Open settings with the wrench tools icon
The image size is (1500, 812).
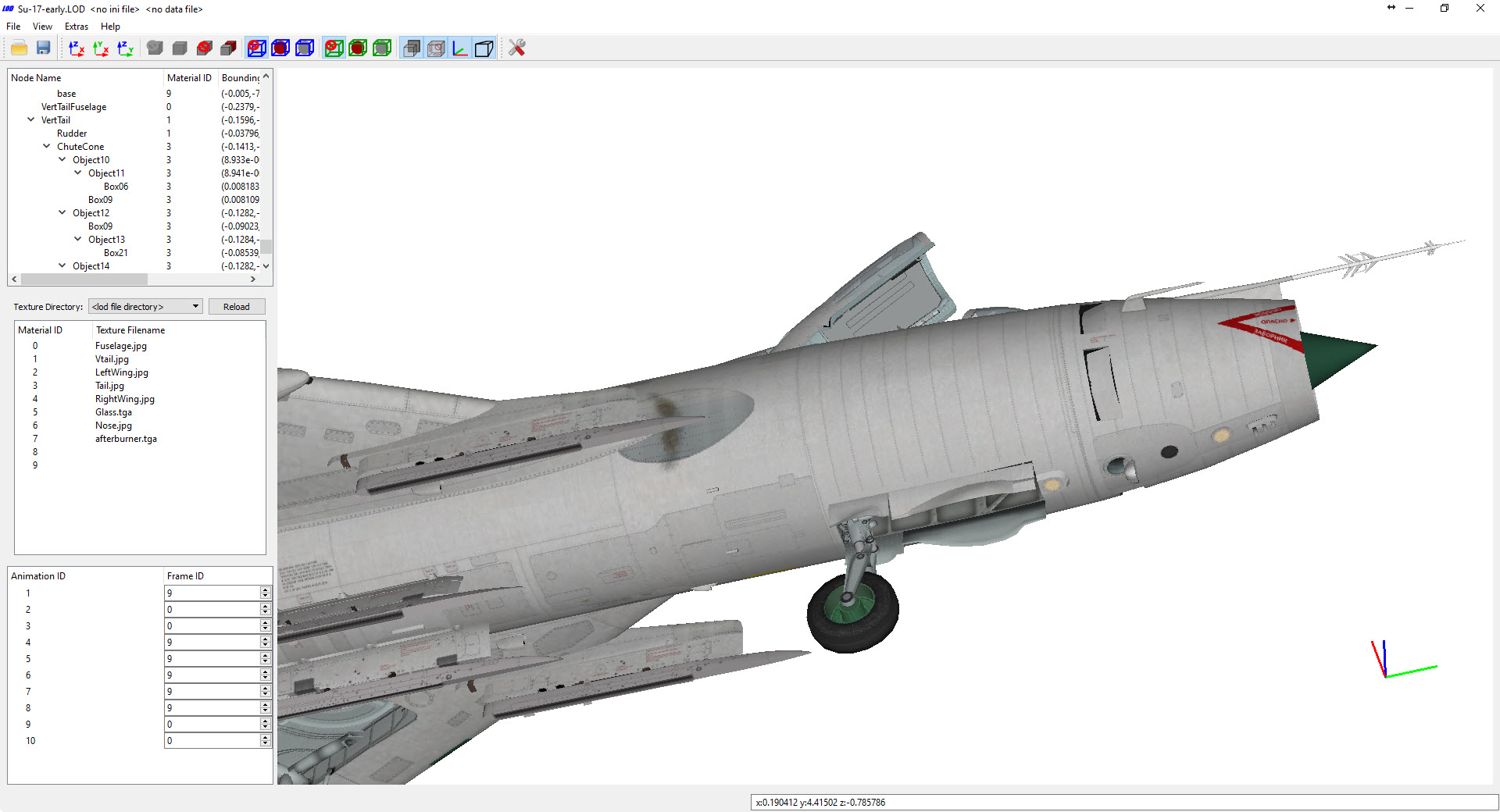[x=517, y=48]
